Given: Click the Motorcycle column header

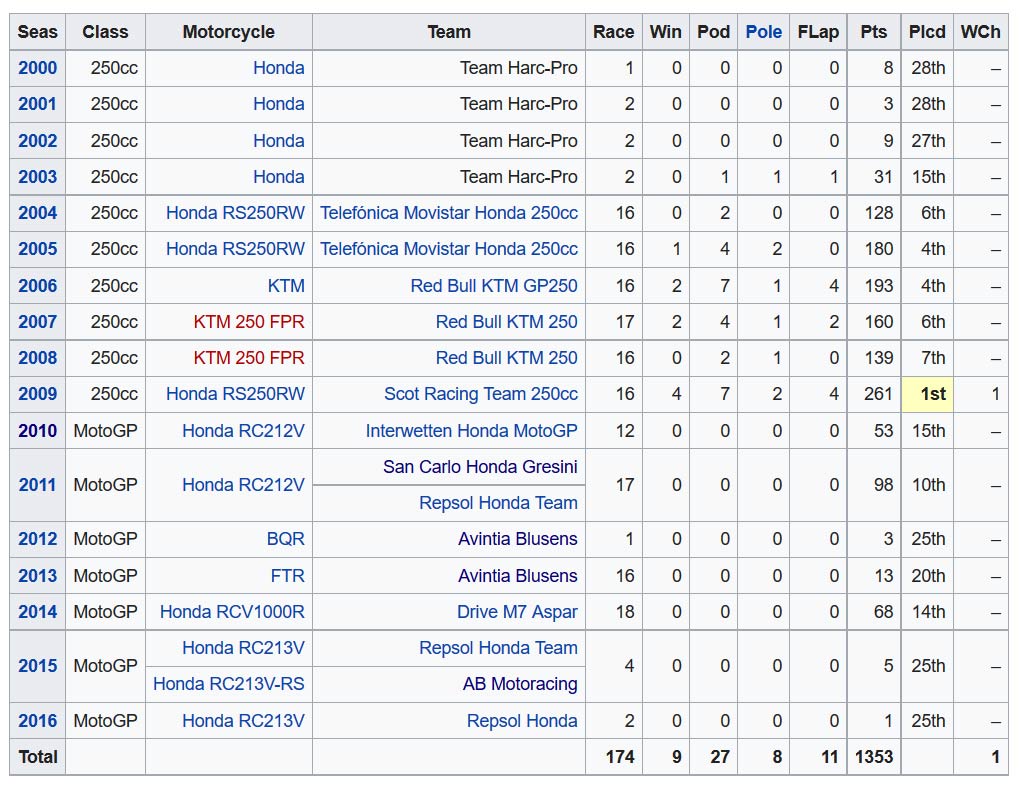Looking at the screenshot, I should [x=229, y=32].
